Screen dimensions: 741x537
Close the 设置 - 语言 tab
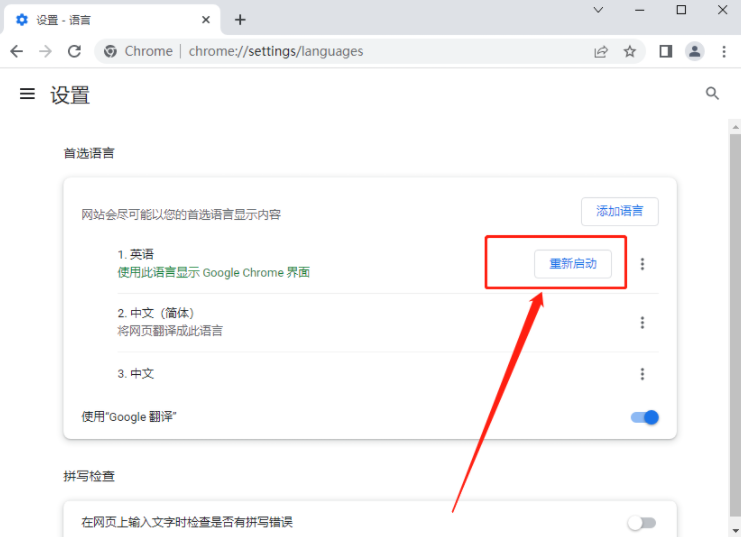pos(206,20)
